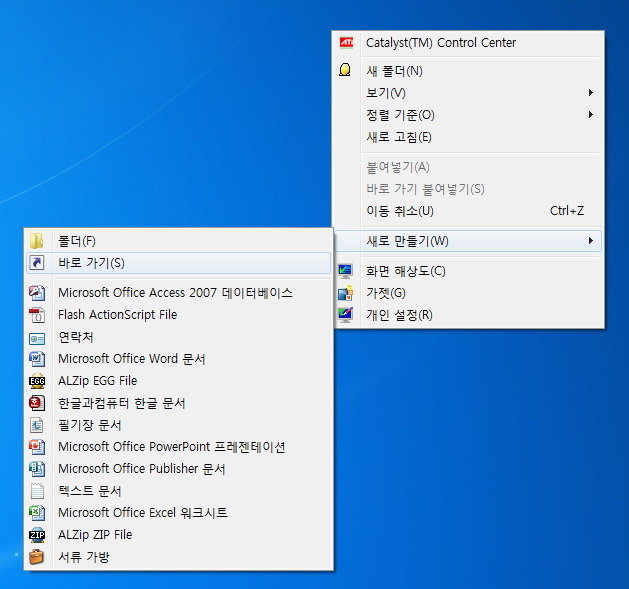Create a new 바로 가기(S)
This screenshot has height=589, width=629.
pos(179,263)
